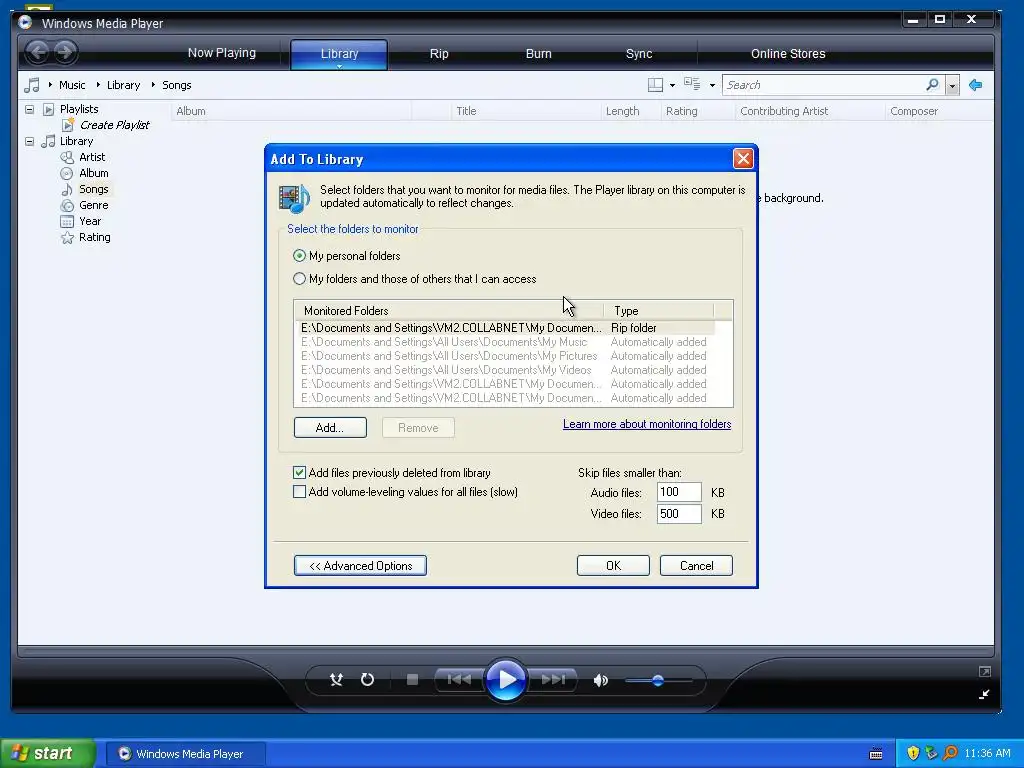This screenshot has height=768, width=1024.
Task: Toggle Add files previously deleted from library
Action: (299, 472)
